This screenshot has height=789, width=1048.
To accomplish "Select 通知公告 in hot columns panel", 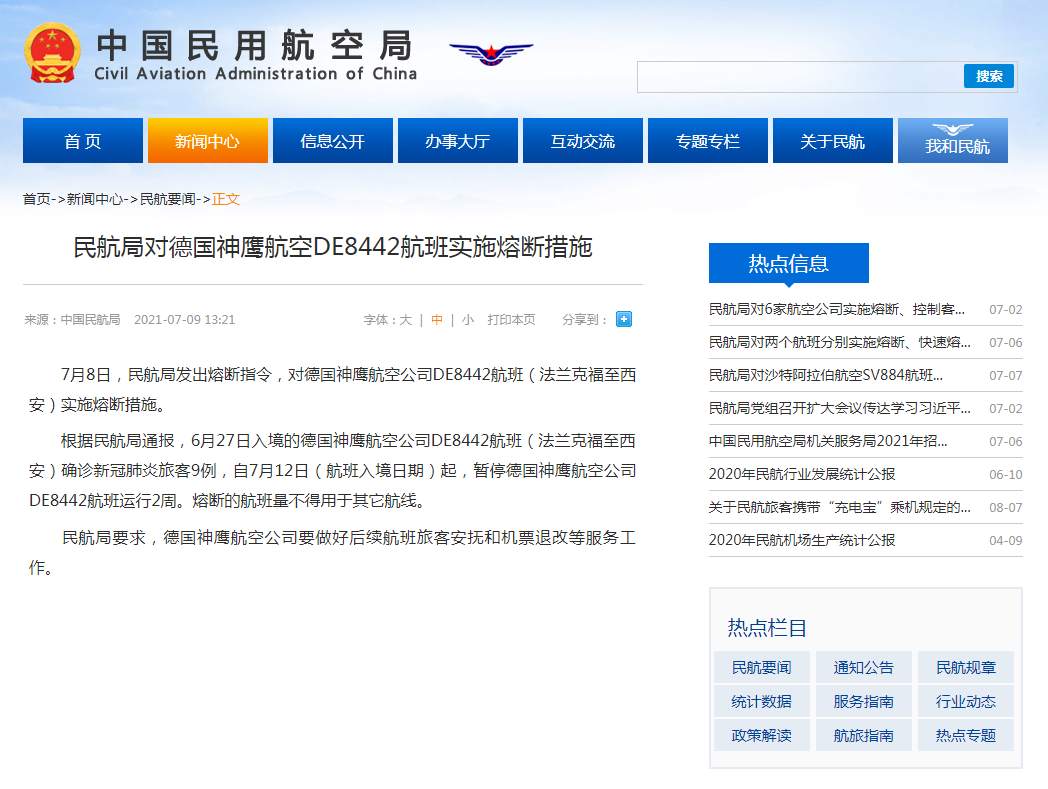I will click(864, 668).
